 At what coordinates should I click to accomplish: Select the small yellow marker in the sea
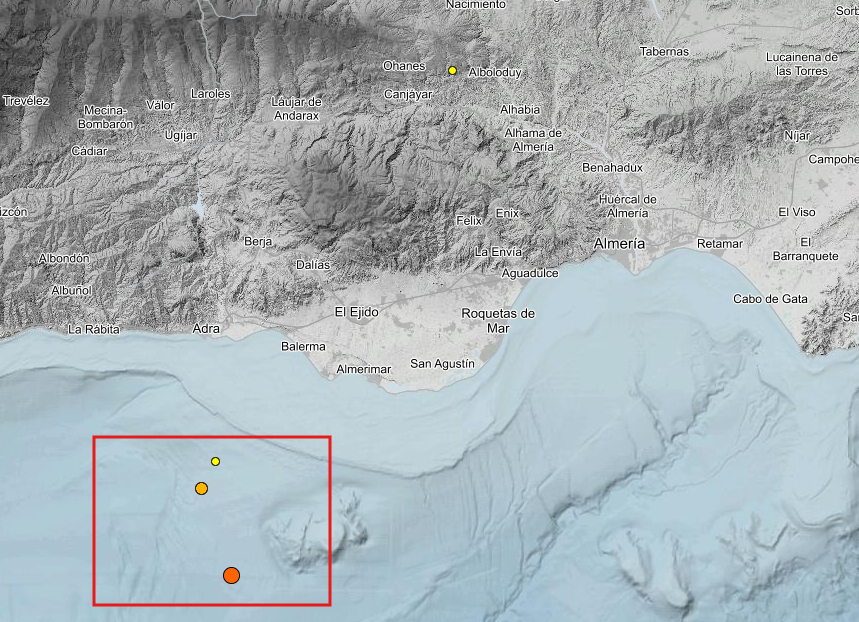coord(215,461)
